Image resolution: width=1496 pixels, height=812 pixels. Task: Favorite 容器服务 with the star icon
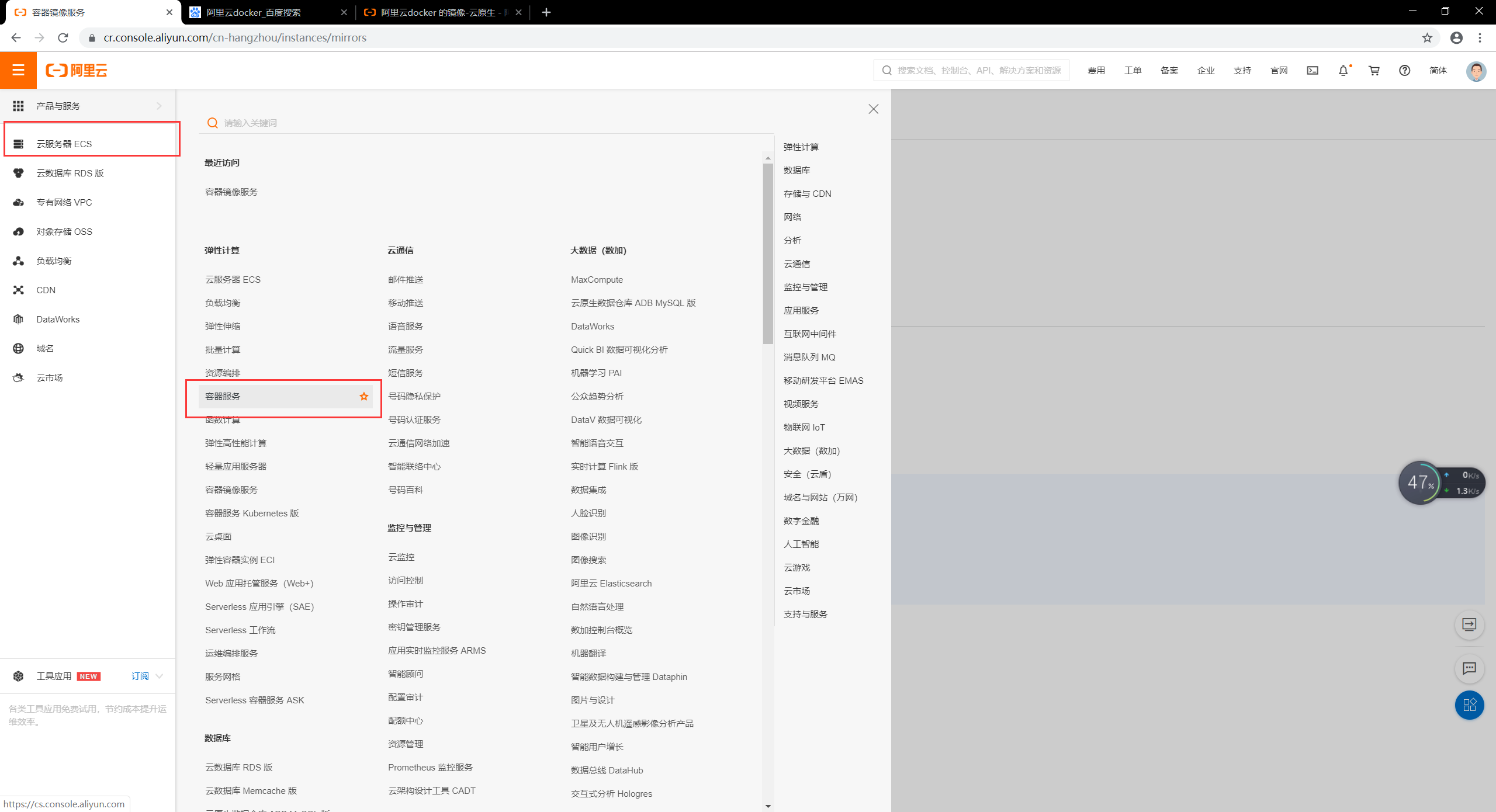[x=364, y=396]
